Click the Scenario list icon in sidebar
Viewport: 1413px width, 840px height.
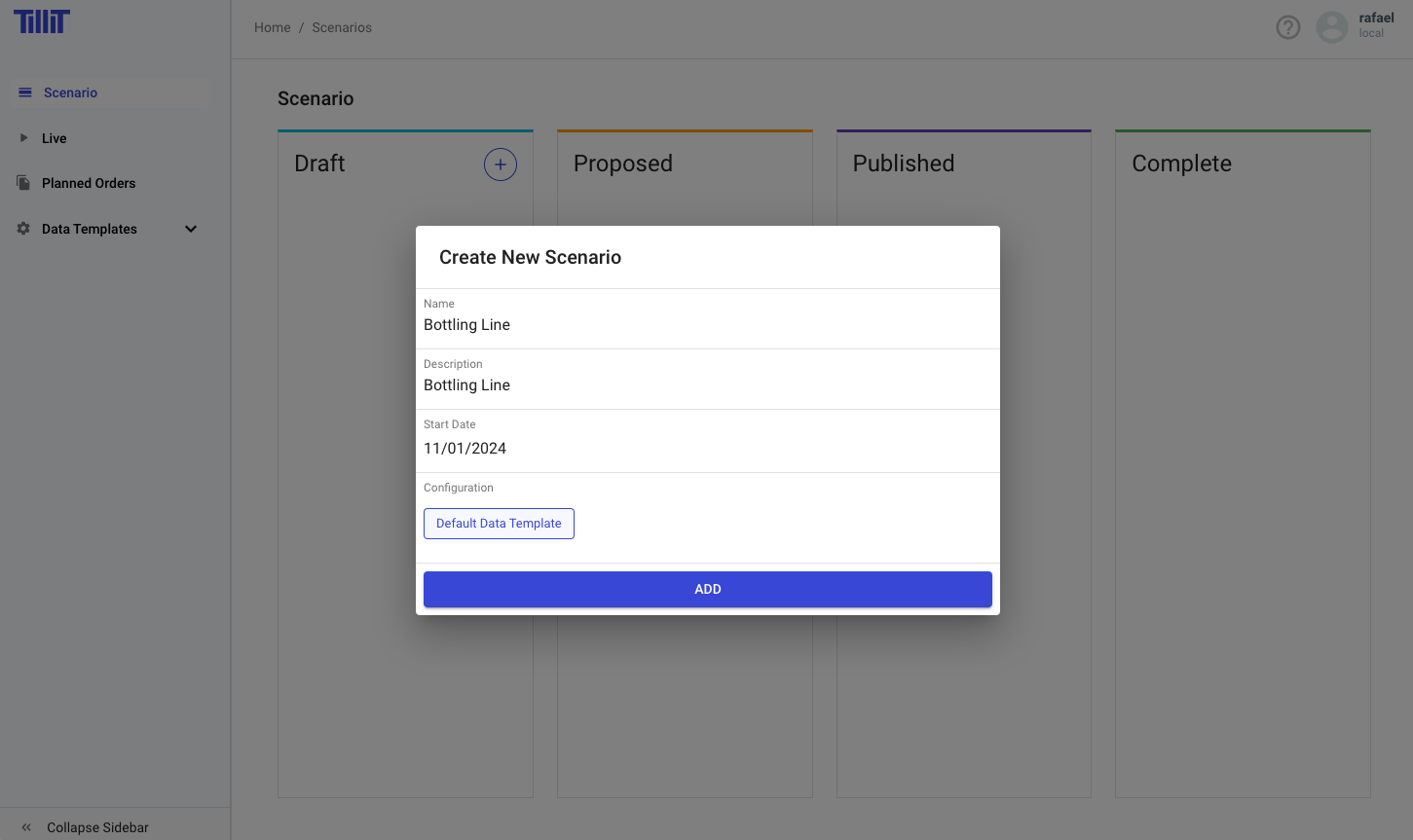click(25, 92)
